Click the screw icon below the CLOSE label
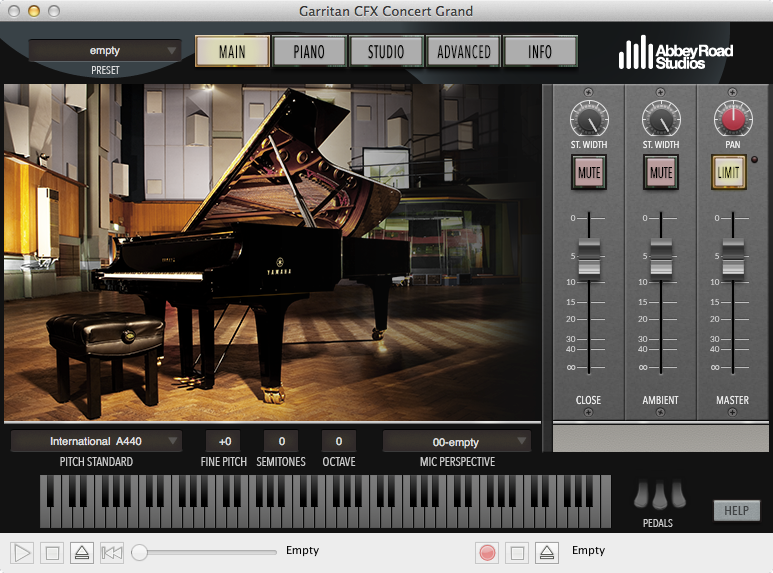The height and width of the screenshot is (573, 773). pyautogui.click(x=588, y=412)
